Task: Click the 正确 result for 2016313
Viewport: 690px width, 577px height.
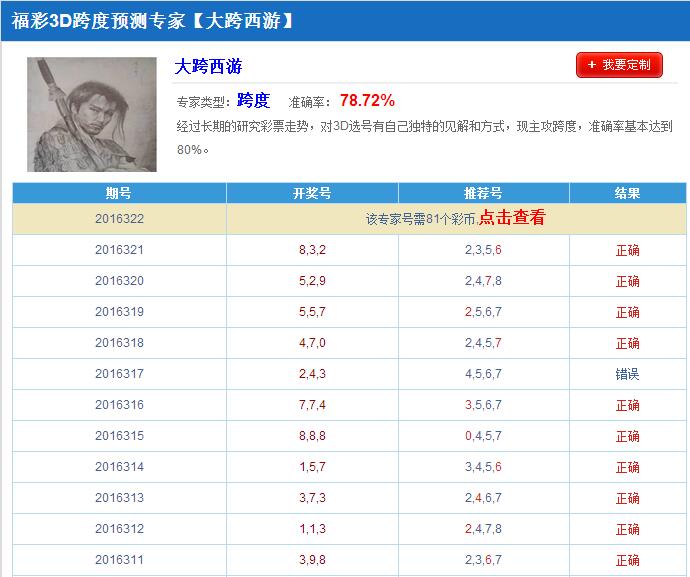Action: click(x=628, y=498)
